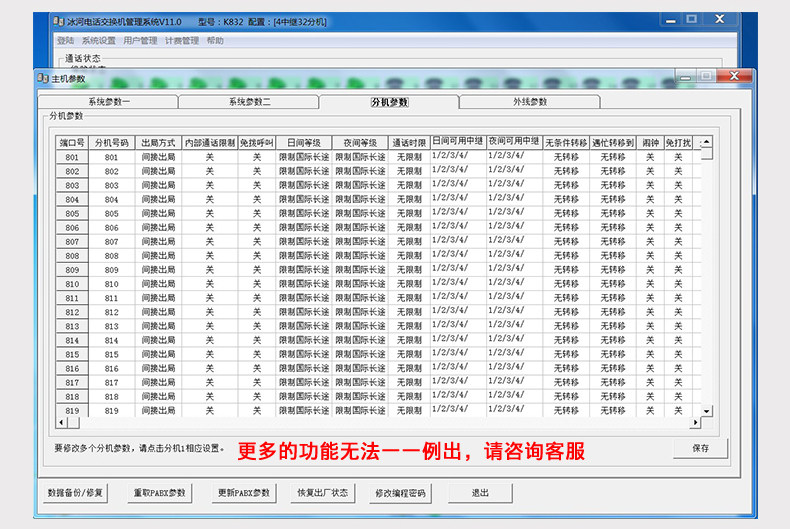Click the 闹钟 column header
The width and height of the screenshot is (790, 529).
pyautogui.click(x=650, y=143)
